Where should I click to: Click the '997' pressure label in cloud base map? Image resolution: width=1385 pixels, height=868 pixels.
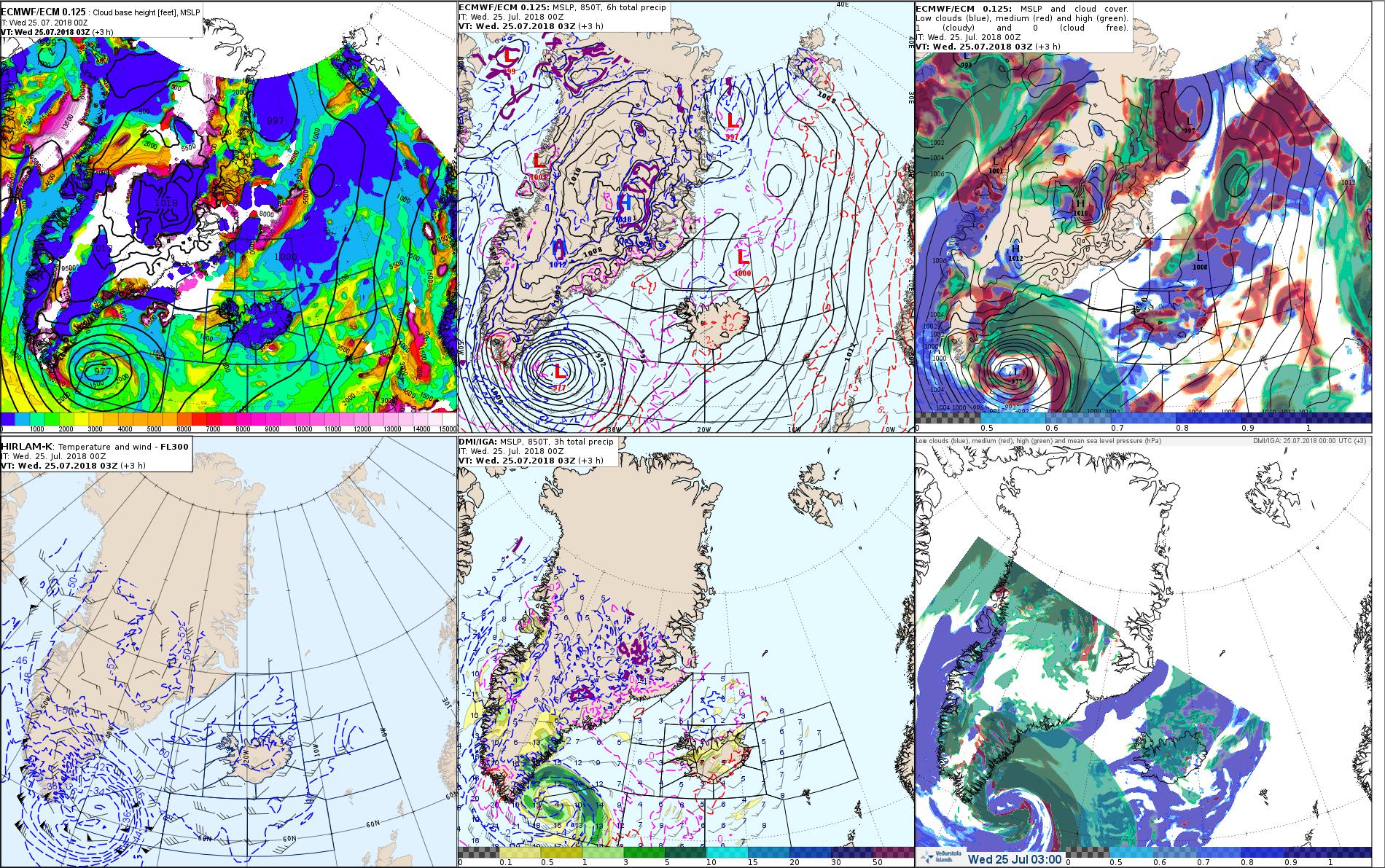click(x=276, y=120)
